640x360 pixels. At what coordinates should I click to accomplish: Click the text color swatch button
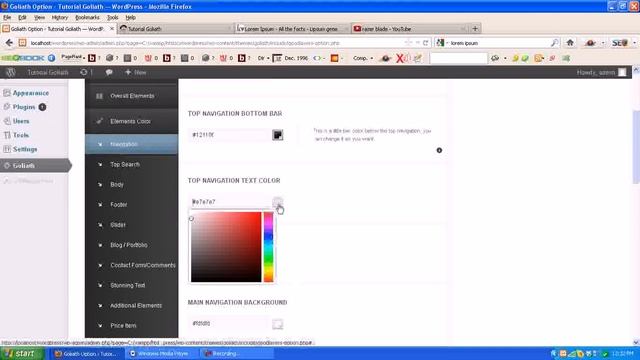coord(278,202)
